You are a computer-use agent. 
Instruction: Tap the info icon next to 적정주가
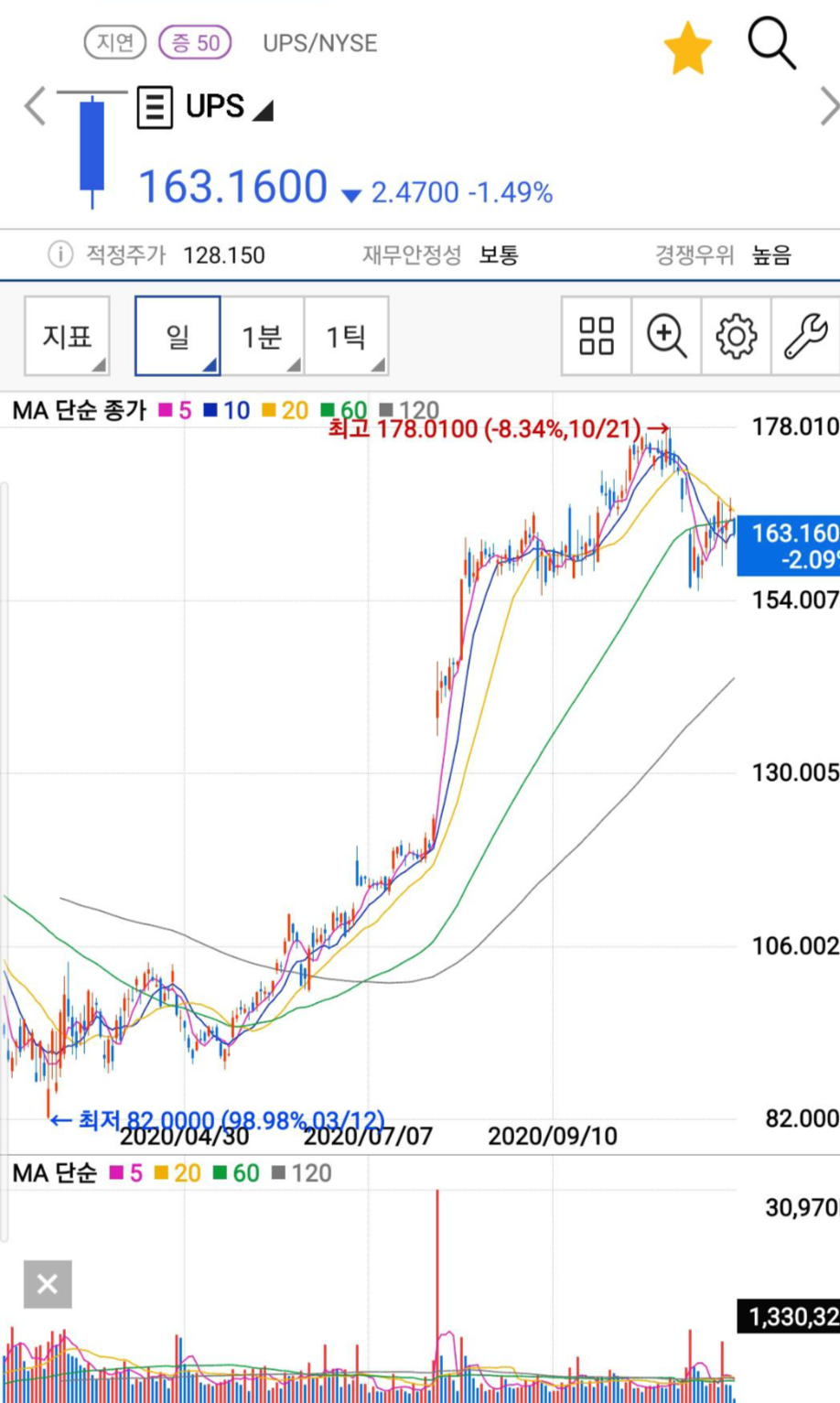pyautogui.click(x=60, y=254)
